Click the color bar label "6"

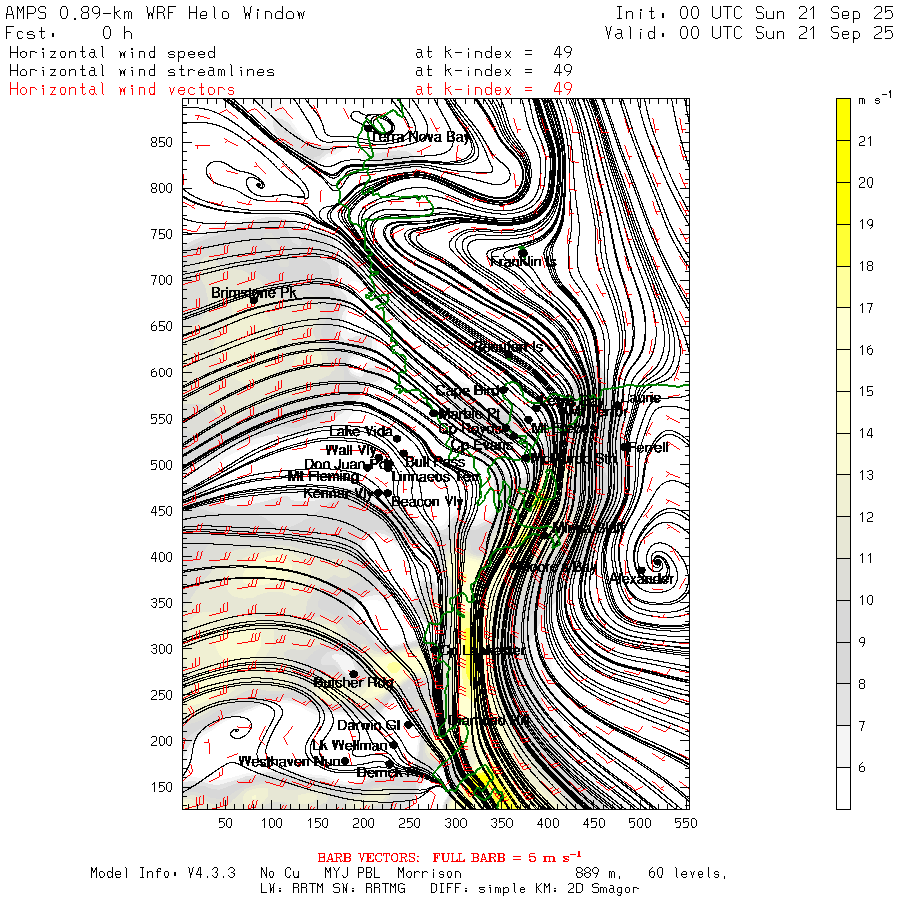pos(862,768)
